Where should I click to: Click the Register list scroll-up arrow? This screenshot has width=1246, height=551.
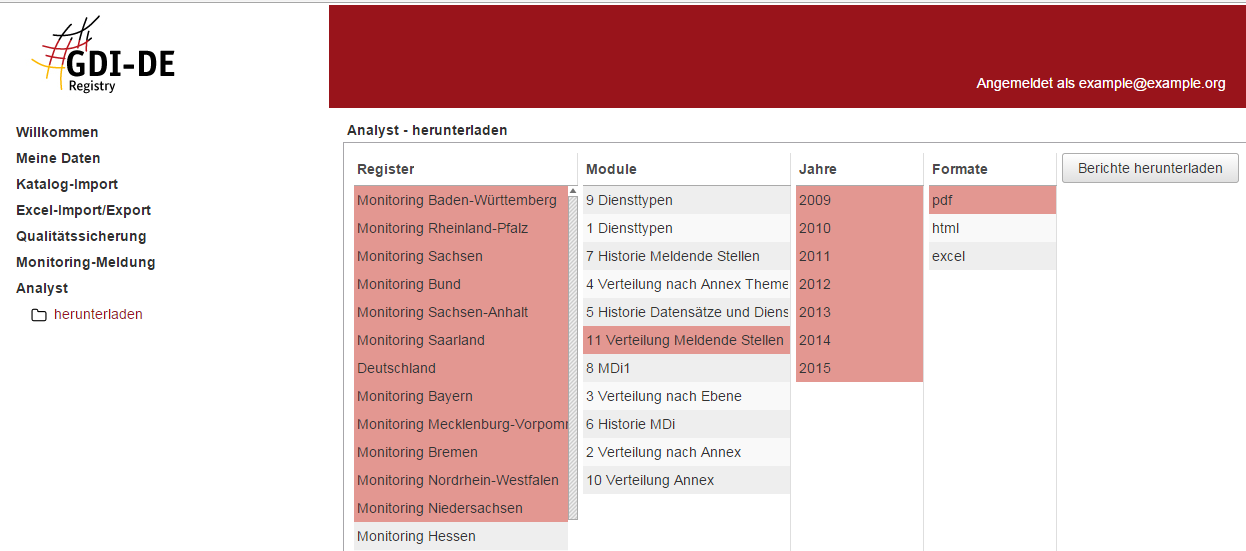(573, 191)
